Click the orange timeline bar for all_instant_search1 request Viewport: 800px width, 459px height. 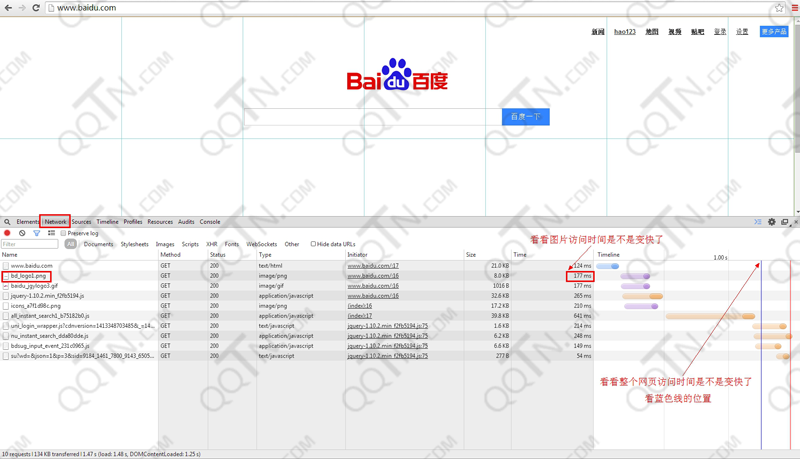(710, 316)
